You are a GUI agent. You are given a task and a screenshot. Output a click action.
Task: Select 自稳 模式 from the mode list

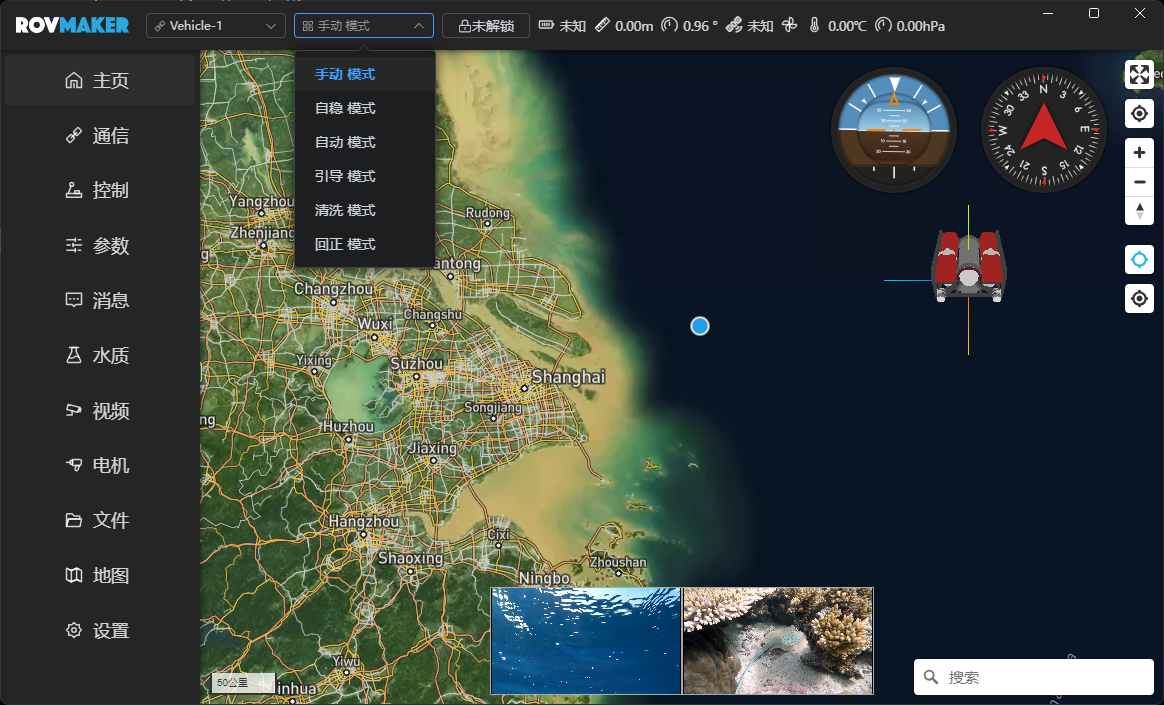tap(345, 108)
